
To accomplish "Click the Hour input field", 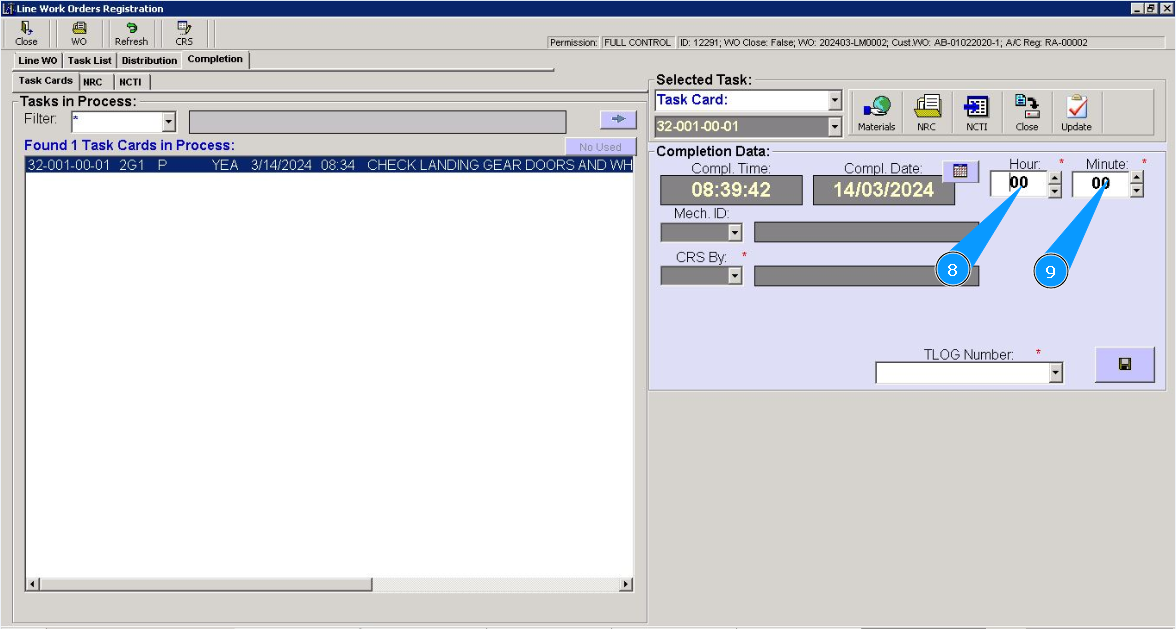I will point(1019,184).
